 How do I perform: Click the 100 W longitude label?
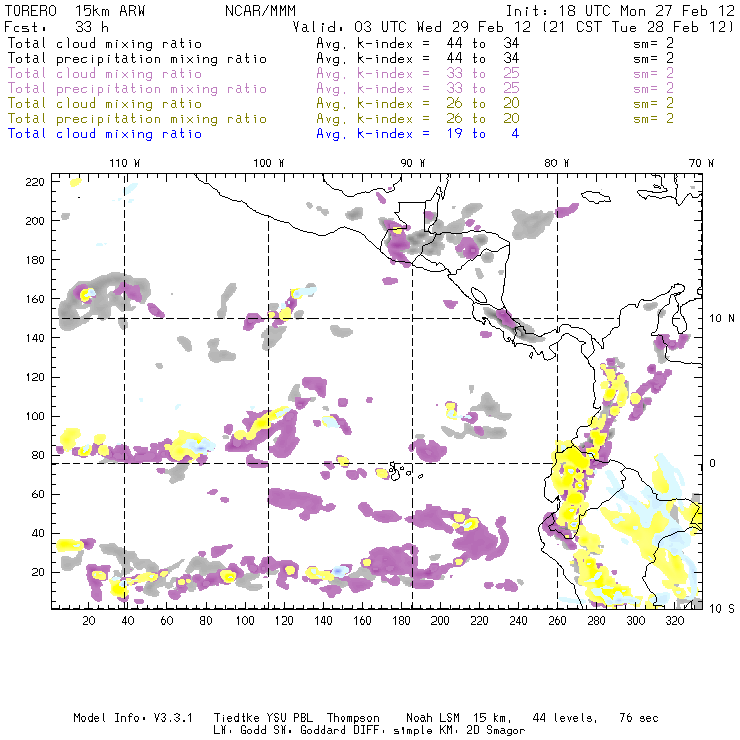tap(268, 162)
